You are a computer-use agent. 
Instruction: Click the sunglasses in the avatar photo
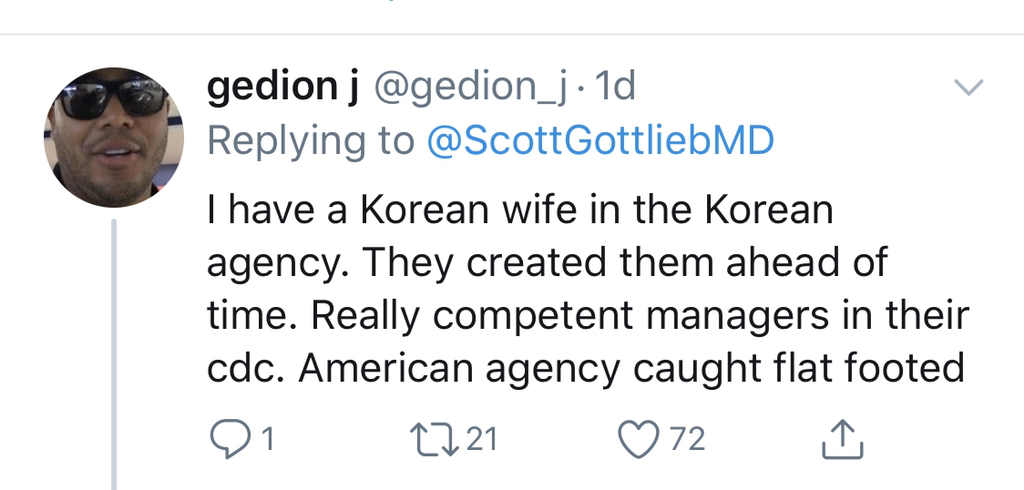[112, 97]
